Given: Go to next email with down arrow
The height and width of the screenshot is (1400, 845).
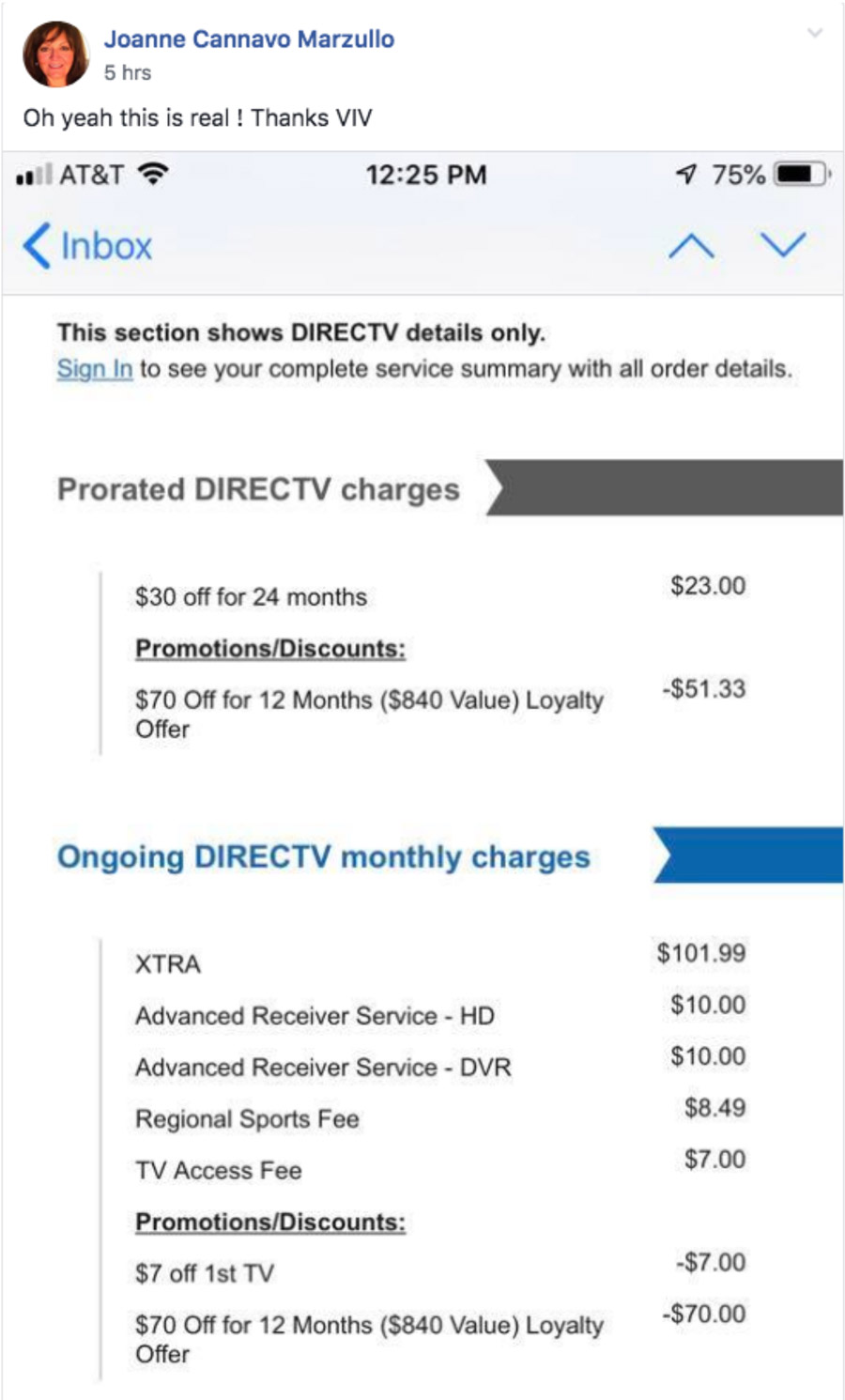Looking at the screenshot, I should pos(783,245).
